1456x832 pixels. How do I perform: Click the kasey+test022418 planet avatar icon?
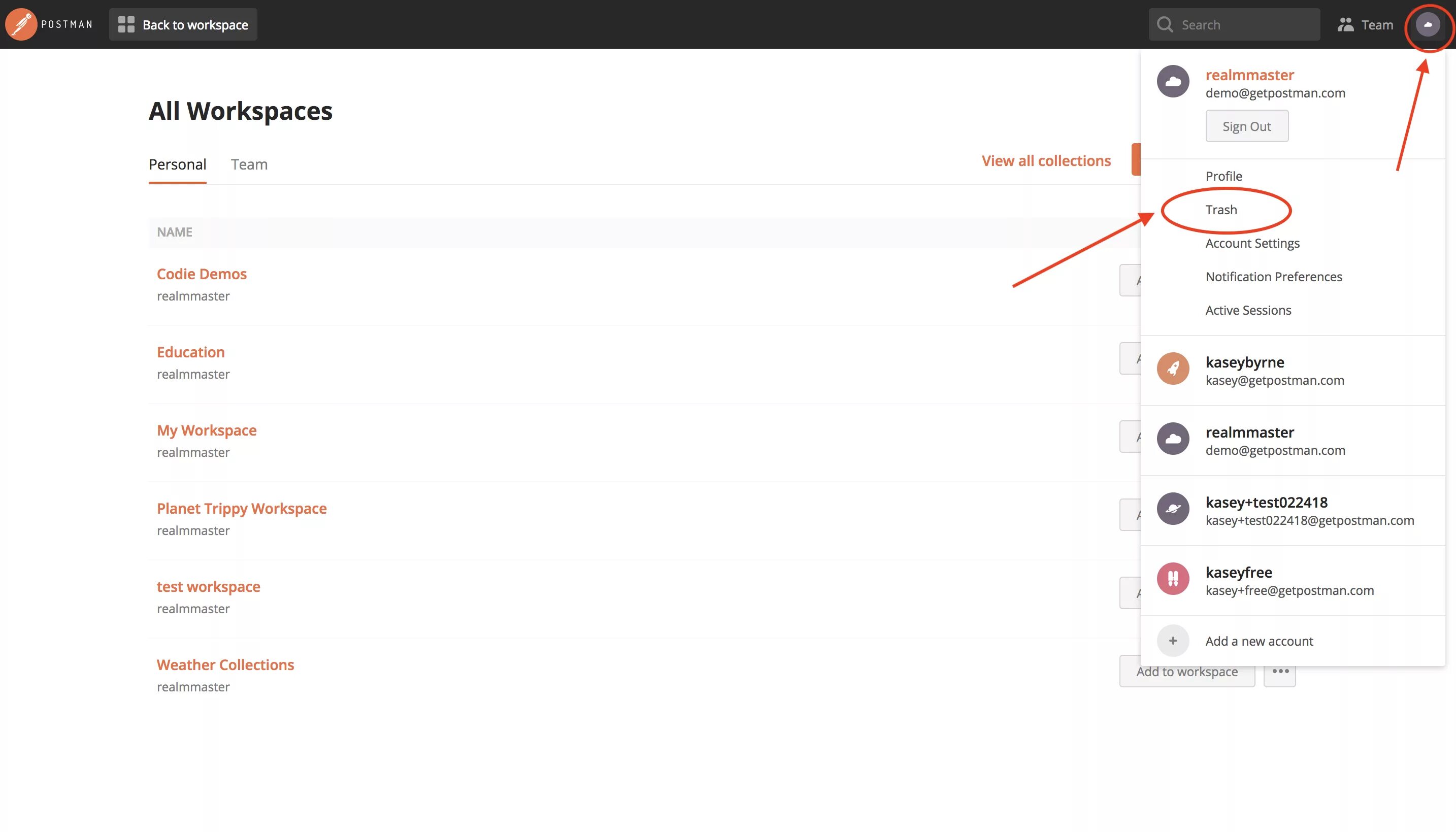1173,509
